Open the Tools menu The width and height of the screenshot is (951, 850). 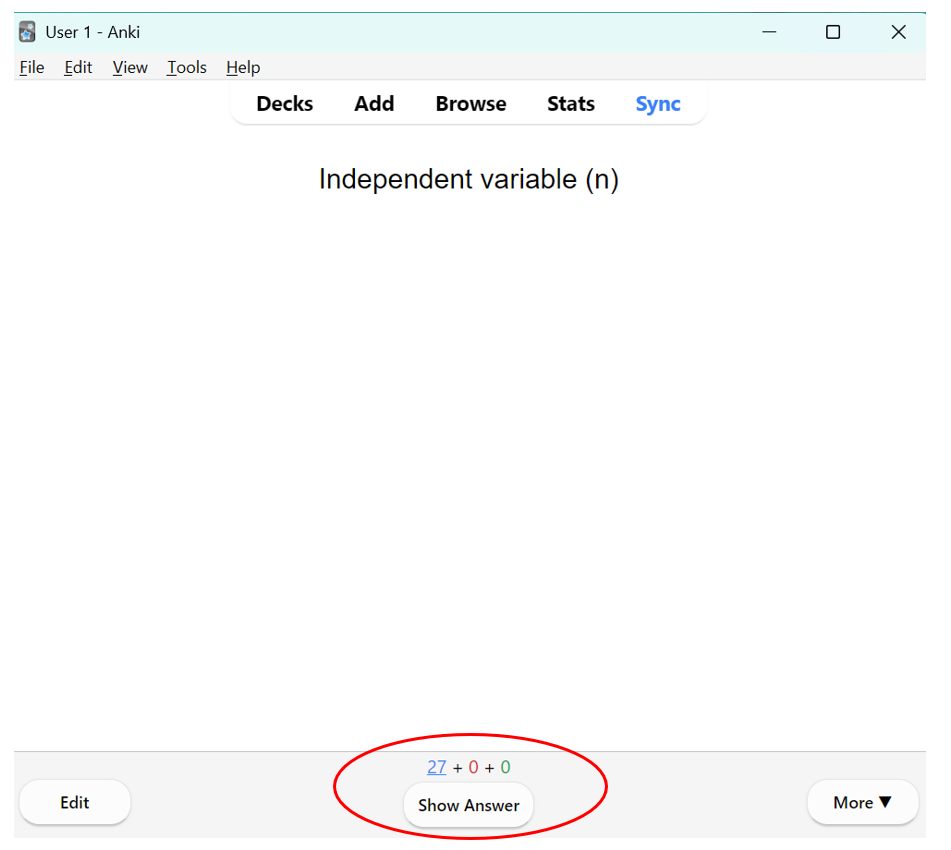click(187, 67)
